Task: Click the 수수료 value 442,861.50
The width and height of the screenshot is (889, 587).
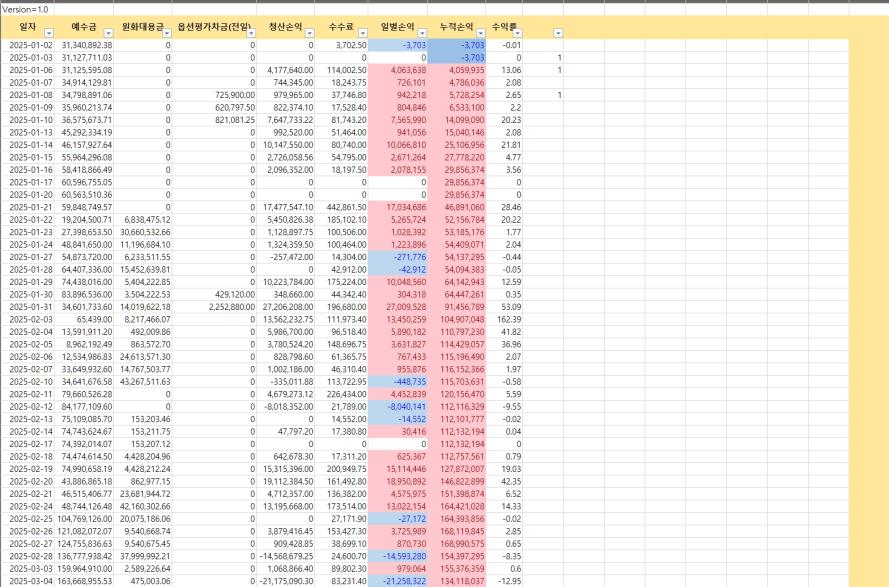Action: pyautogui.click(x=341, y=208)
